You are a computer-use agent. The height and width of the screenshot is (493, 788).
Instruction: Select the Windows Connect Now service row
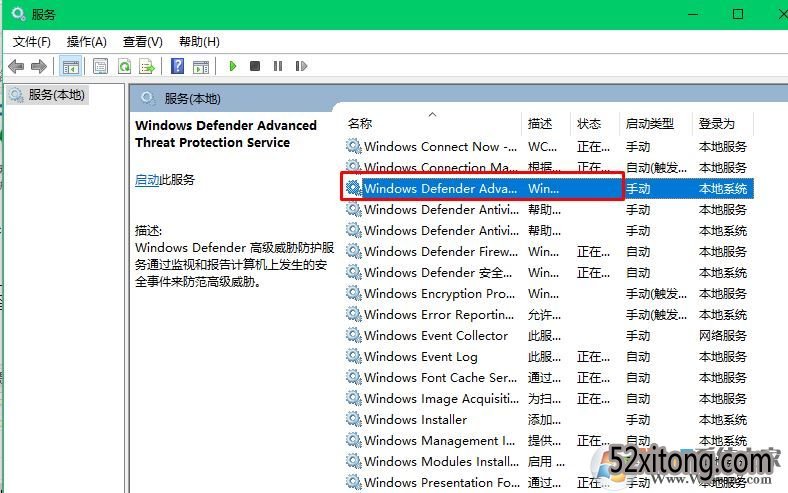[x=549, y=147]
